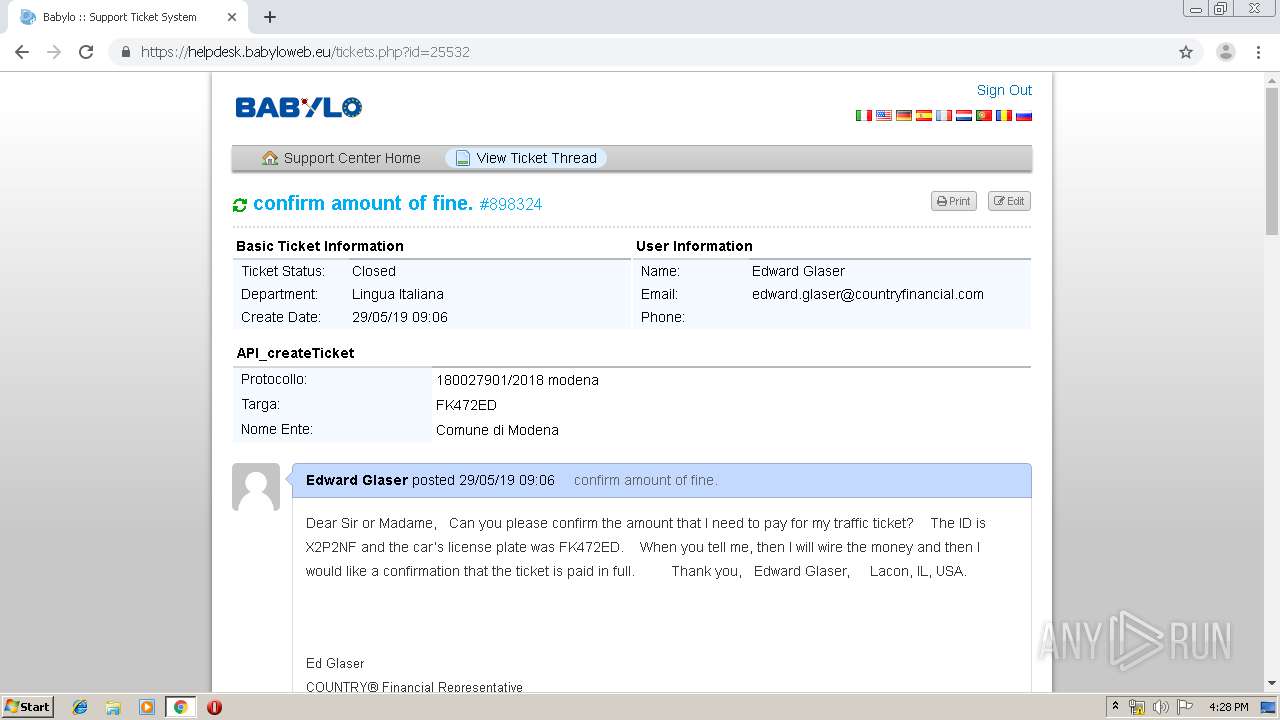Click the confirm amount of fine title
The height and width of the screenshot is (720, 1280).
pyautogui.click(x=362, y=203)
